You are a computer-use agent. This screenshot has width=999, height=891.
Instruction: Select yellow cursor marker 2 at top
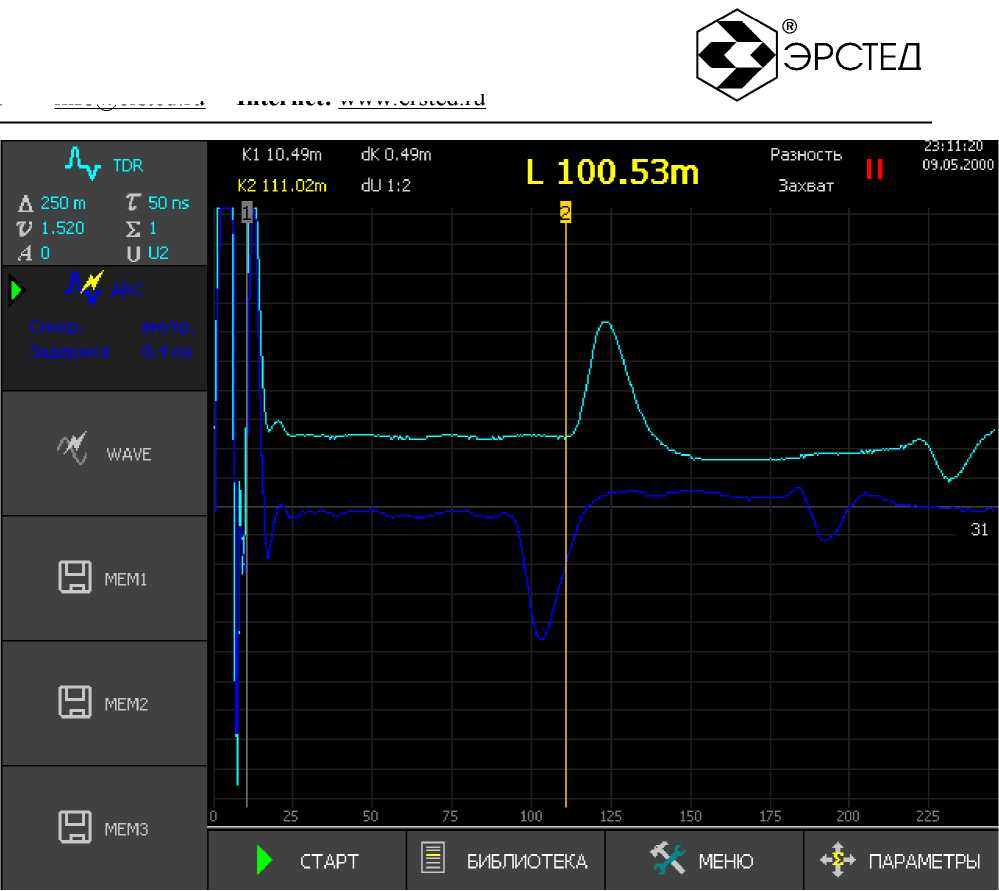[x=565, y=212]
